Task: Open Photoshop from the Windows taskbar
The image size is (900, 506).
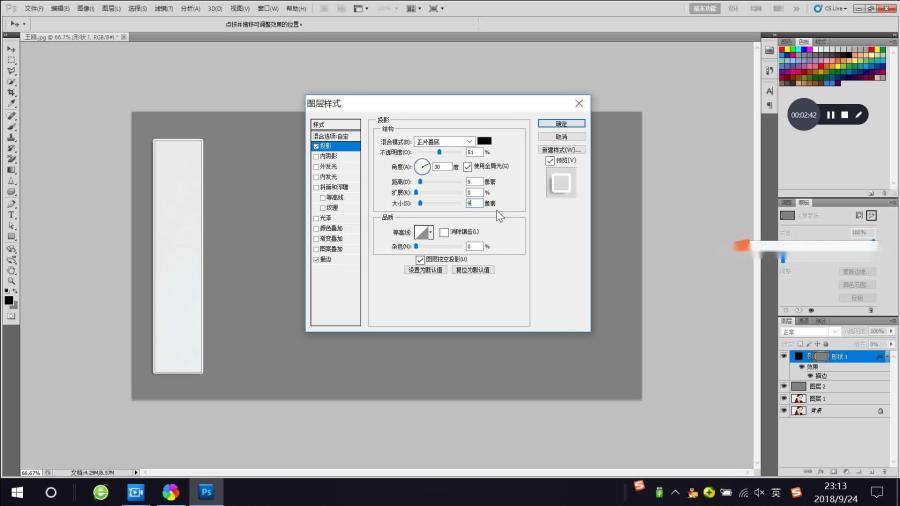Action: [206, 492]
